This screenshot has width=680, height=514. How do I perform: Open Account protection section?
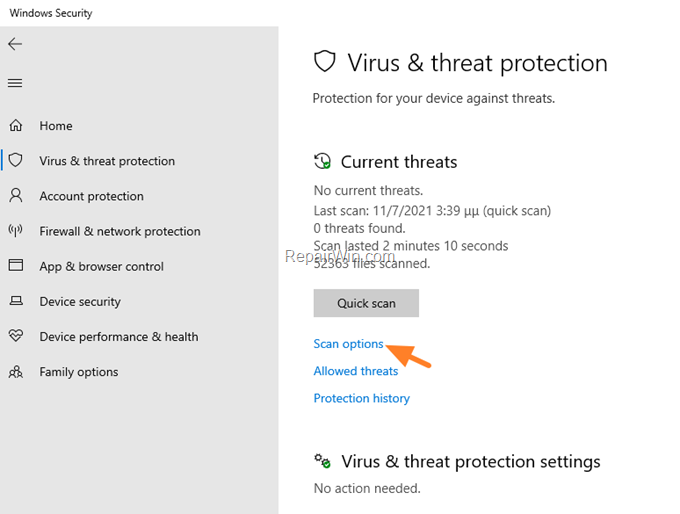[x=92, y=196]
